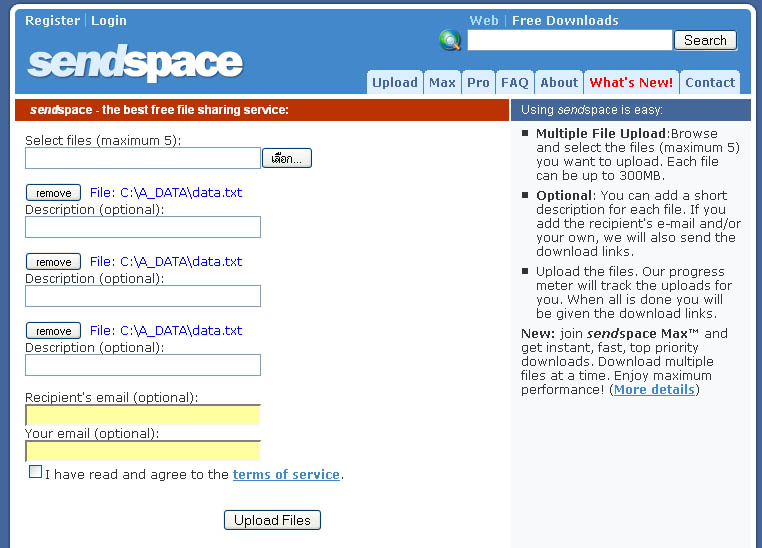The image size is (762, 548).
Task: Click the Search button
Action: 705,40
